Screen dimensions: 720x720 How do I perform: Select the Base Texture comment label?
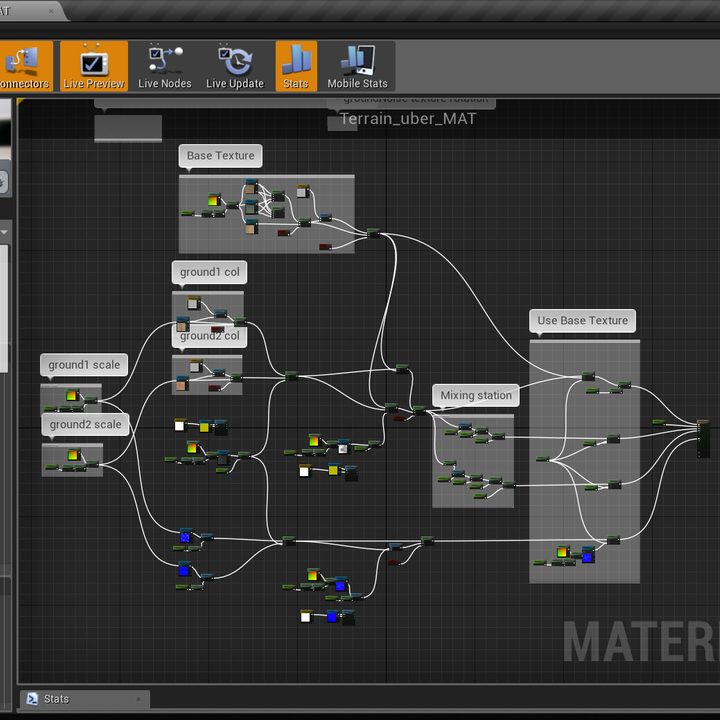click(220, 156)
